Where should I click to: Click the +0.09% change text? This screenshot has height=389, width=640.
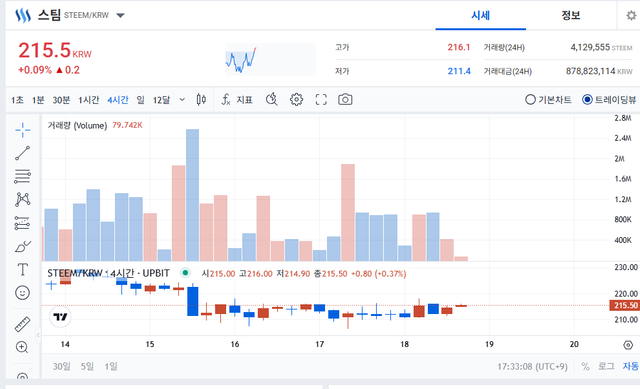(x=35, y=70)
